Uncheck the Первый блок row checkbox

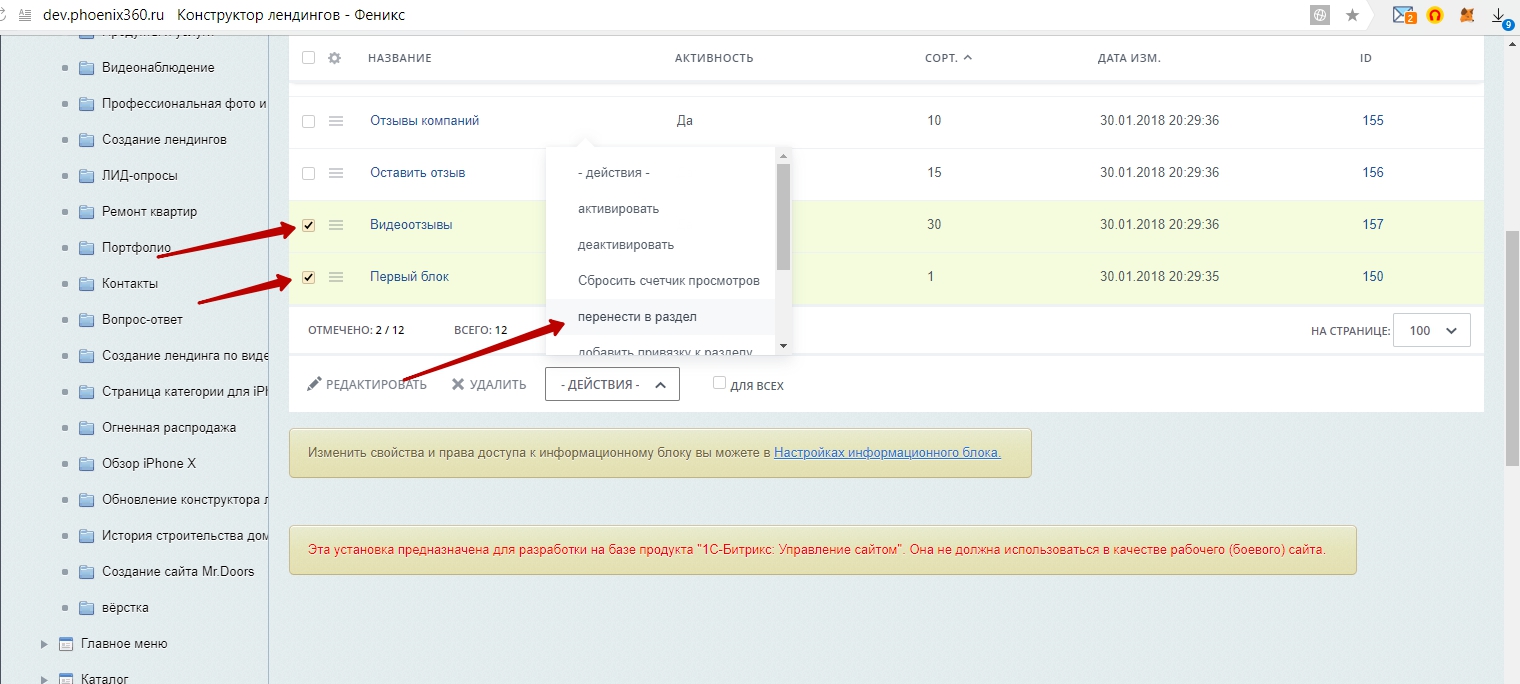308,277
